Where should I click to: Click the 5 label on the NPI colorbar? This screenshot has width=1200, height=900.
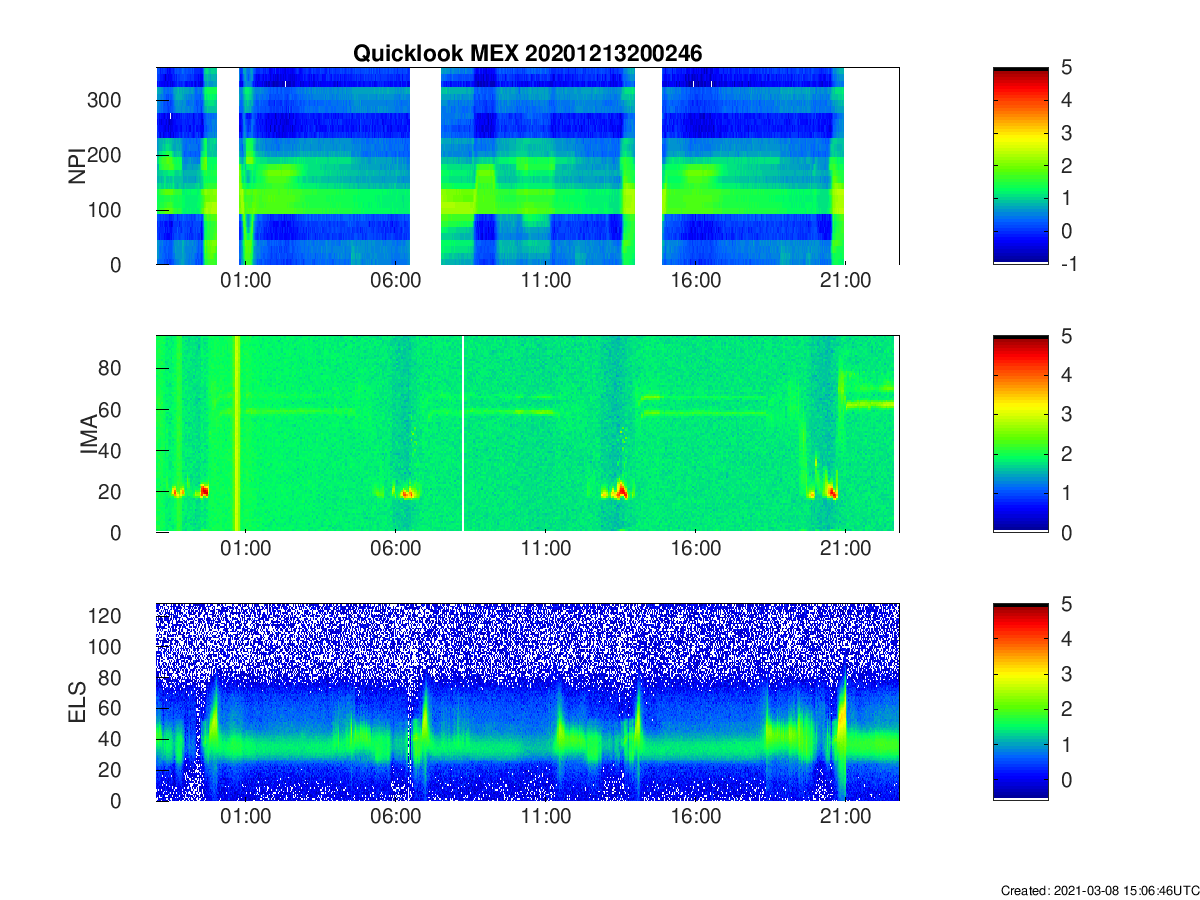(1065, 68)
